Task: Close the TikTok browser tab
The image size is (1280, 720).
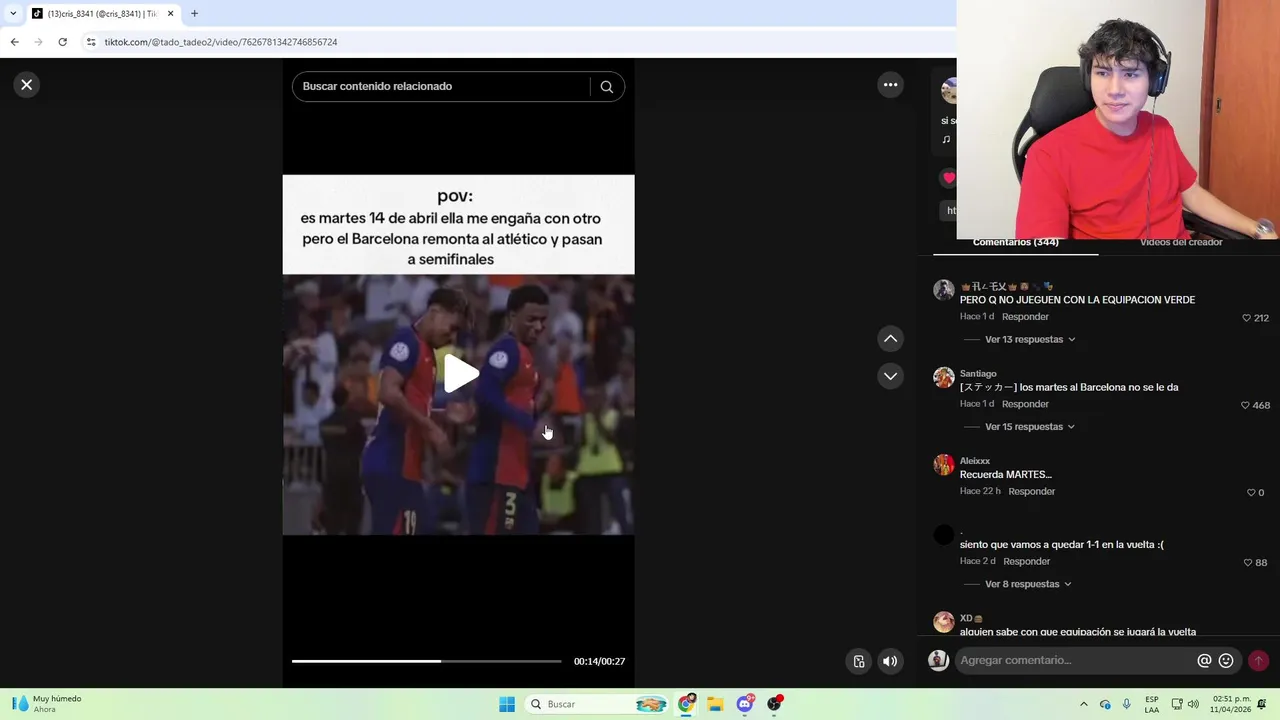Action: click(170, 14)
